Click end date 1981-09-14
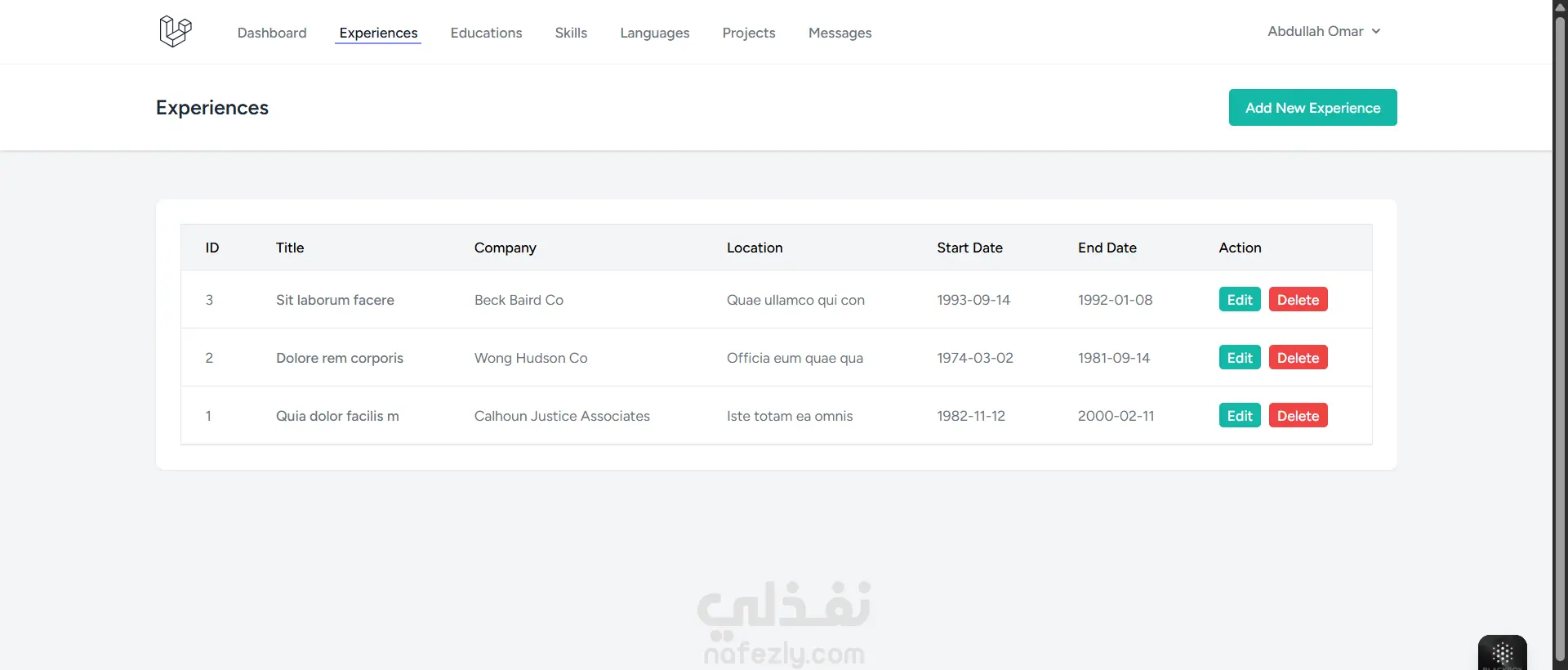 1114,358
